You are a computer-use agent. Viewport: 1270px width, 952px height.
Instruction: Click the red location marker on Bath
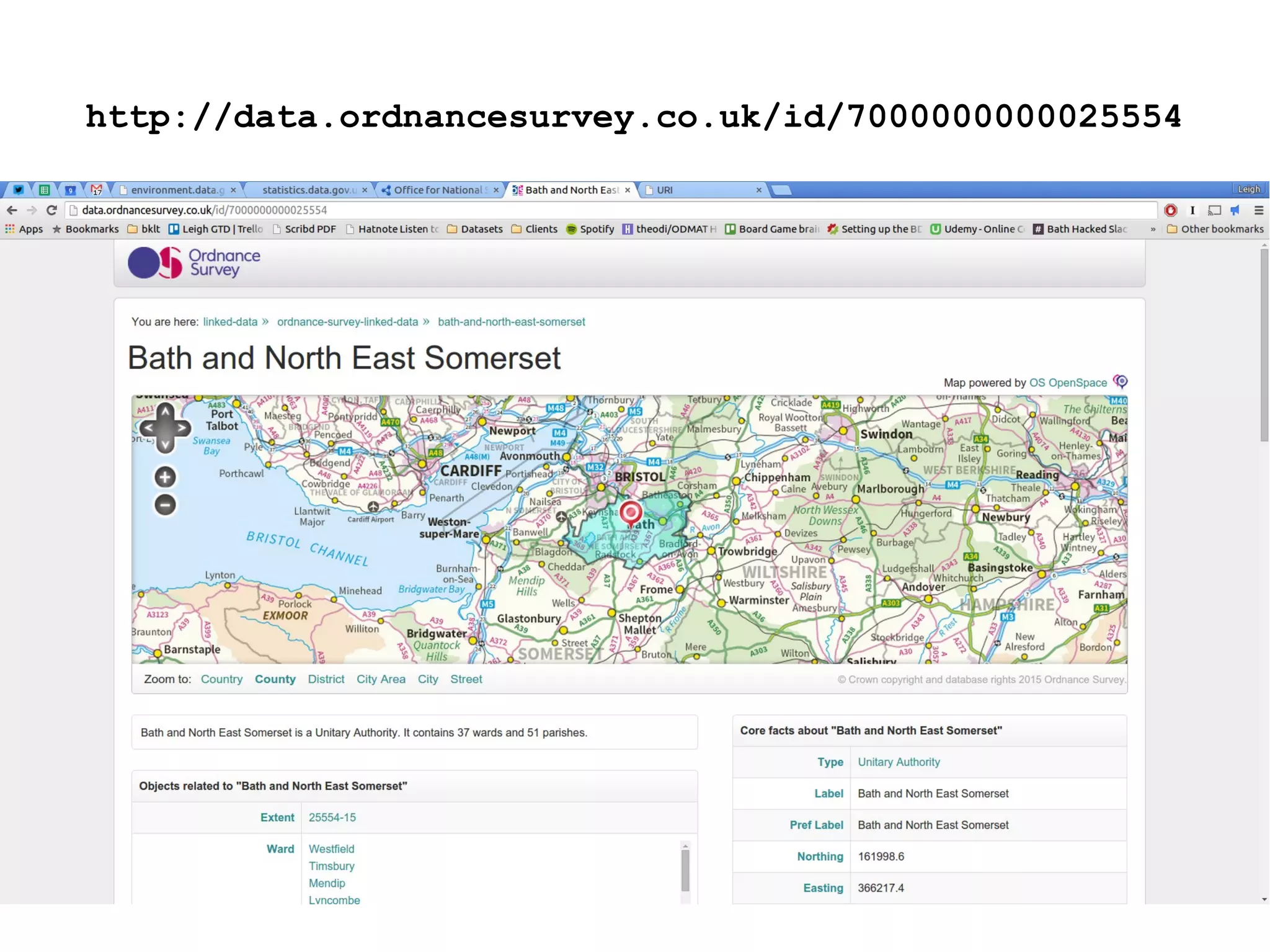click(631, 513)
